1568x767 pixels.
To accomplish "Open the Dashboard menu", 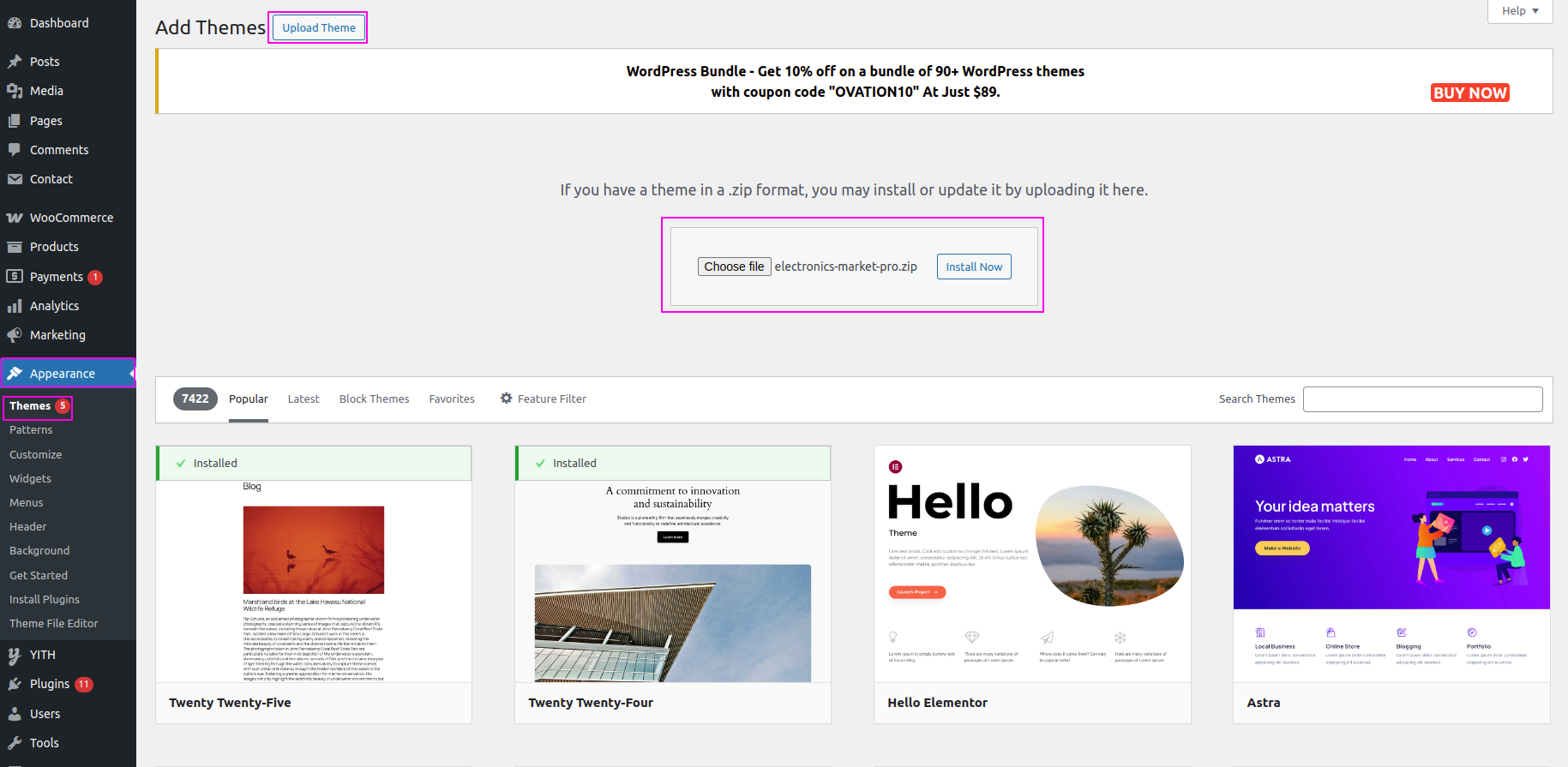I will (68, 23).
